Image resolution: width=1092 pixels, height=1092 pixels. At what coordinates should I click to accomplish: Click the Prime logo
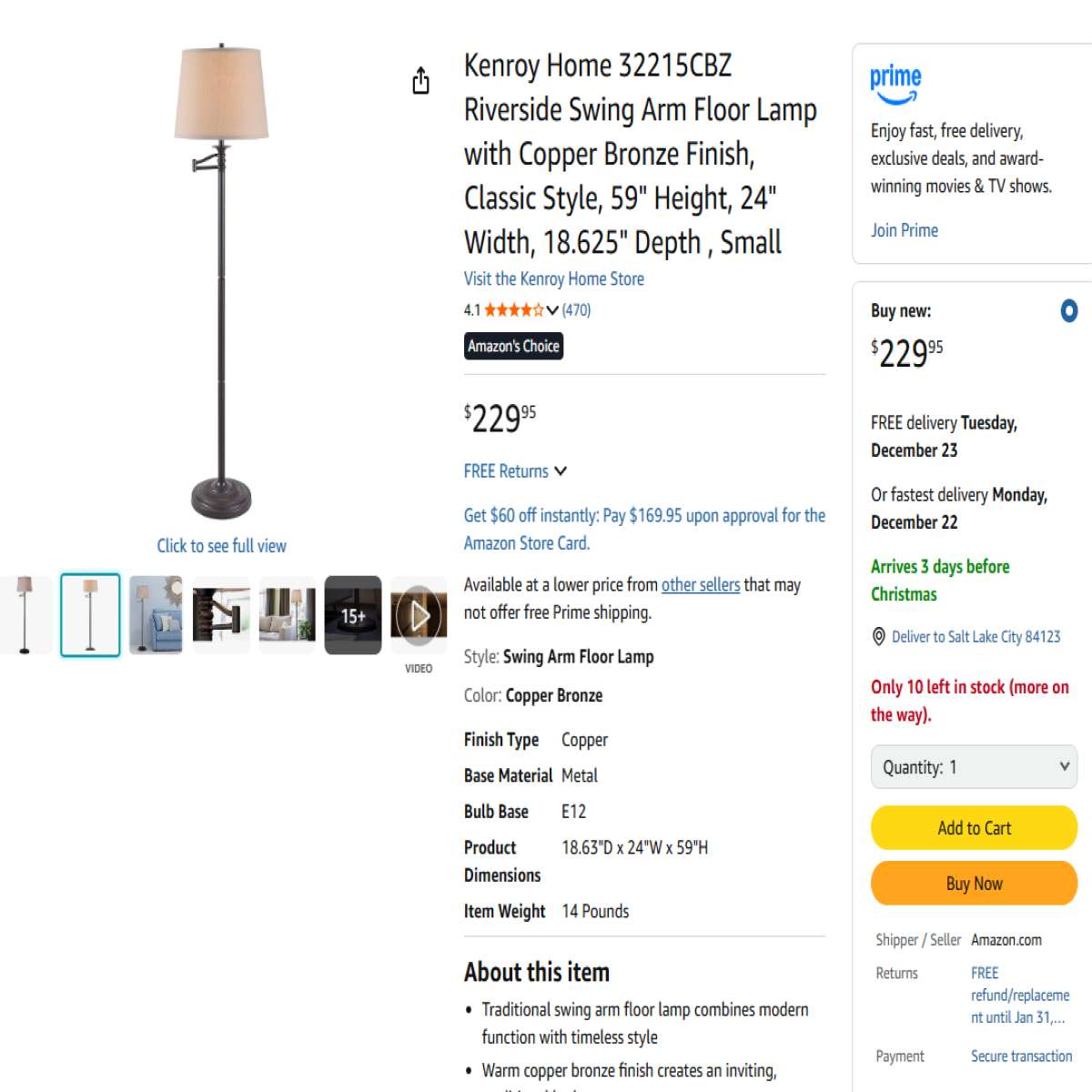coord(895,84)
